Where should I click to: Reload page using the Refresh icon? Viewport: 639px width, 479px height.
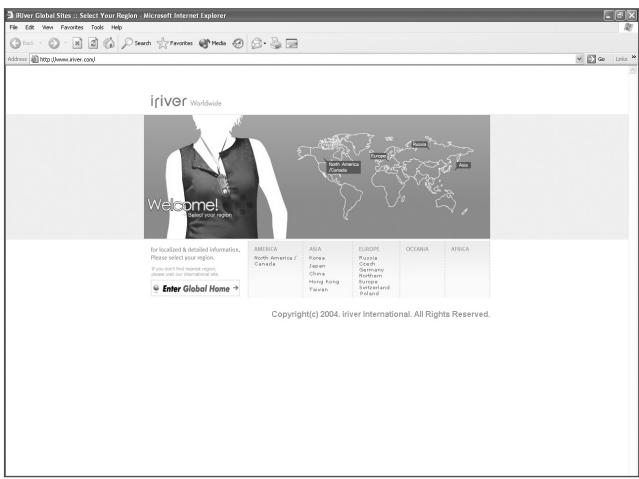93,43
